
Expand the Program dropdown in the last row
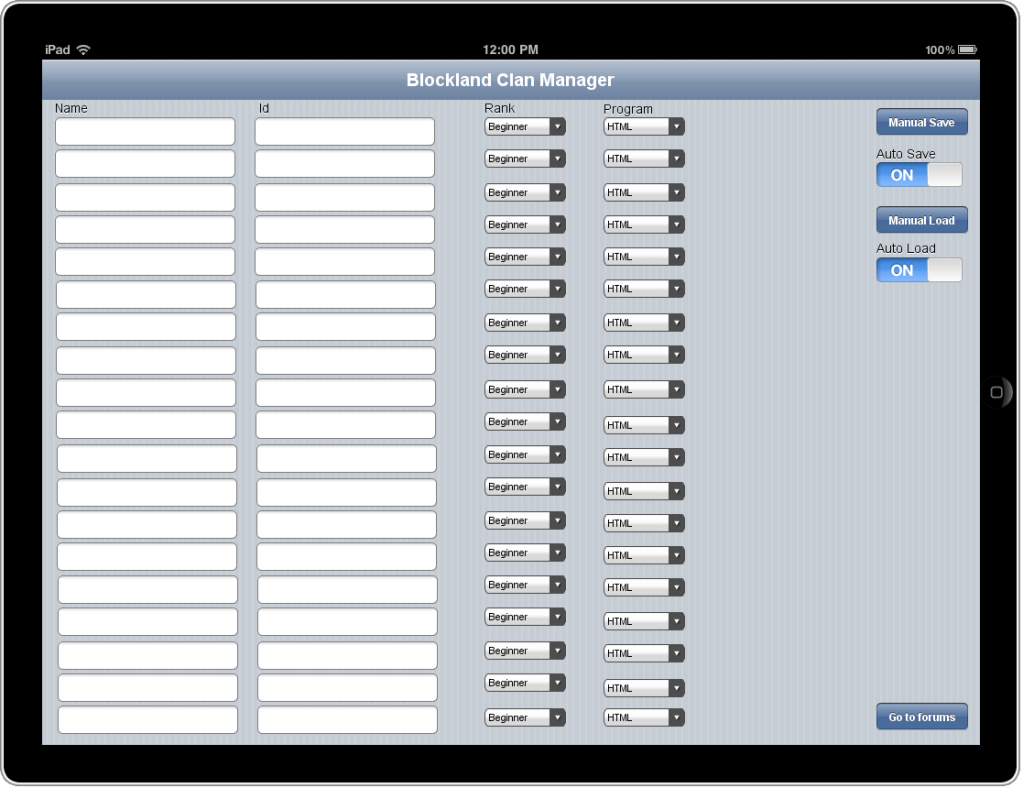tap(644, 717)
